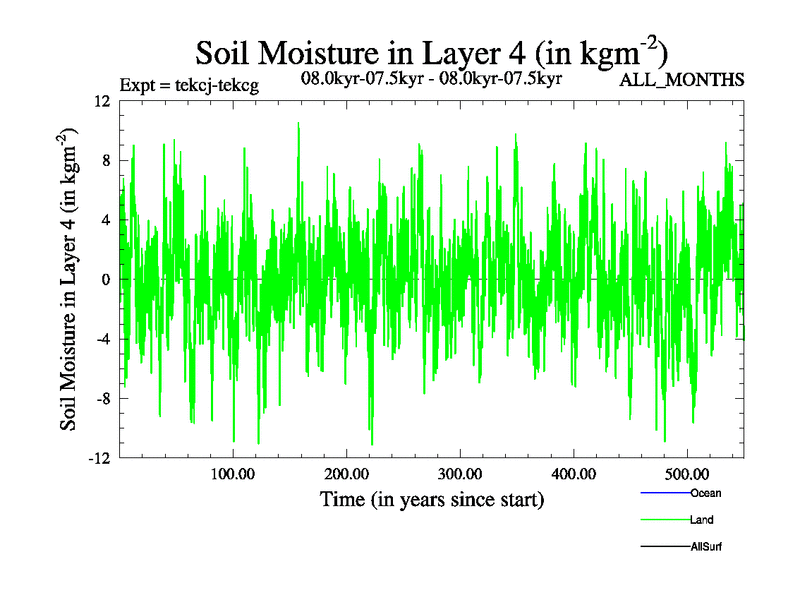Click the -12 y-axis tick label
Screen dimensions: 800x600
pyautogui.click(x=98, y=459)
